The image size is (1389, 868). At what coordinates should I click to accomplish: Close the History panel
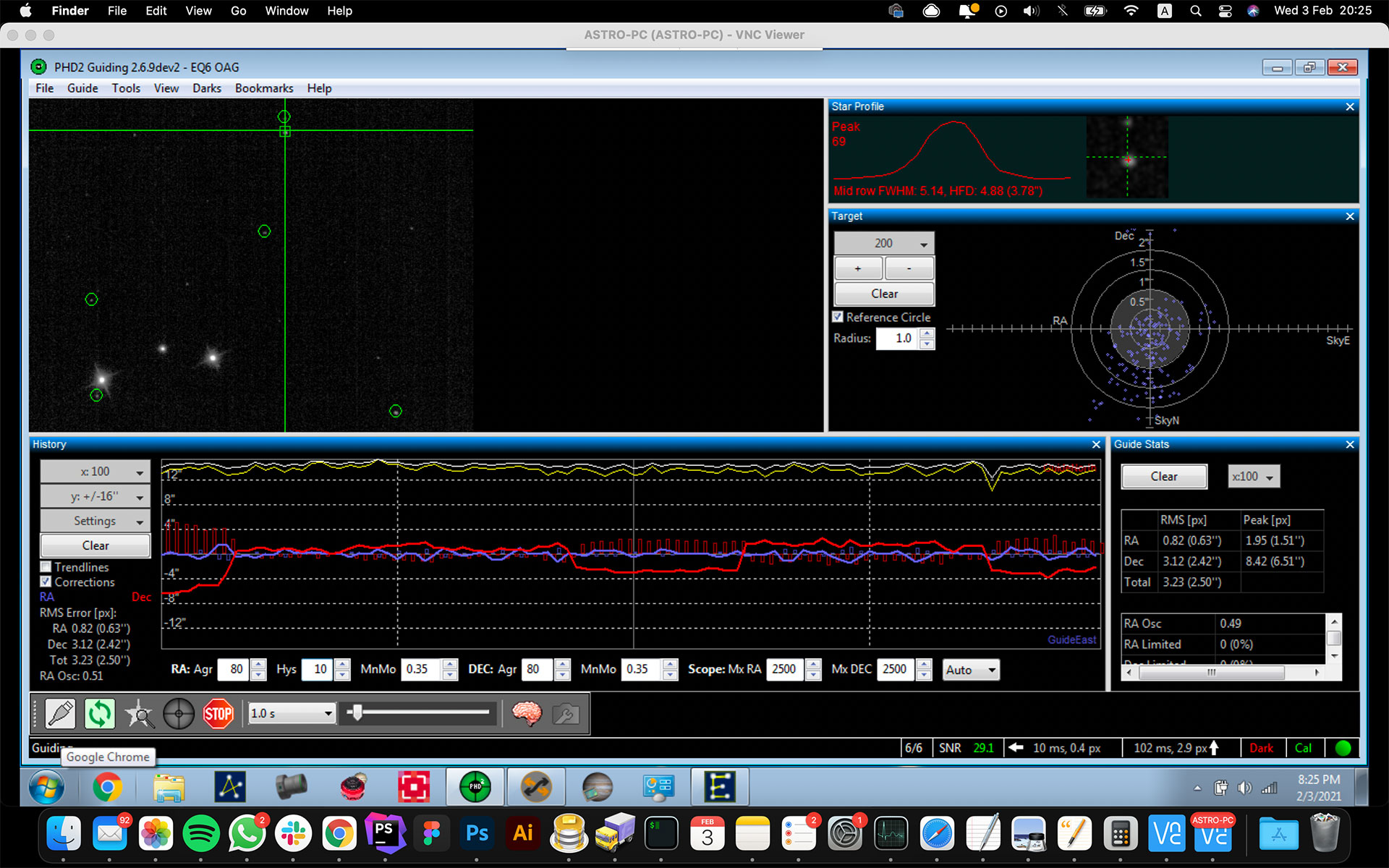1096,444
